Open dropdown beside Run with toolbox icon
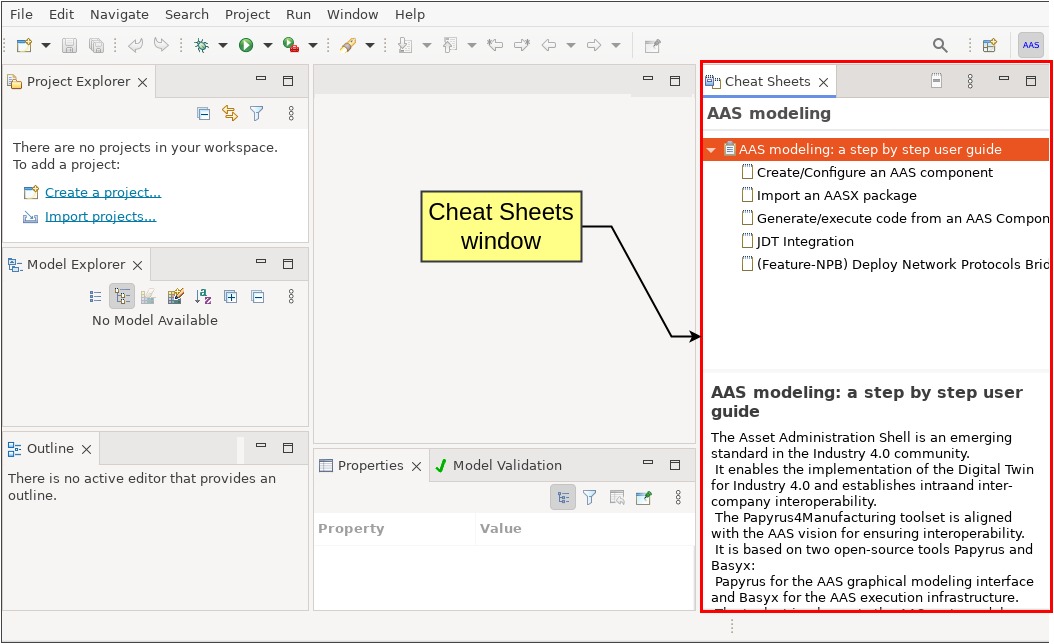This screenshot has width=1054, height=644. tap(313, 46)
